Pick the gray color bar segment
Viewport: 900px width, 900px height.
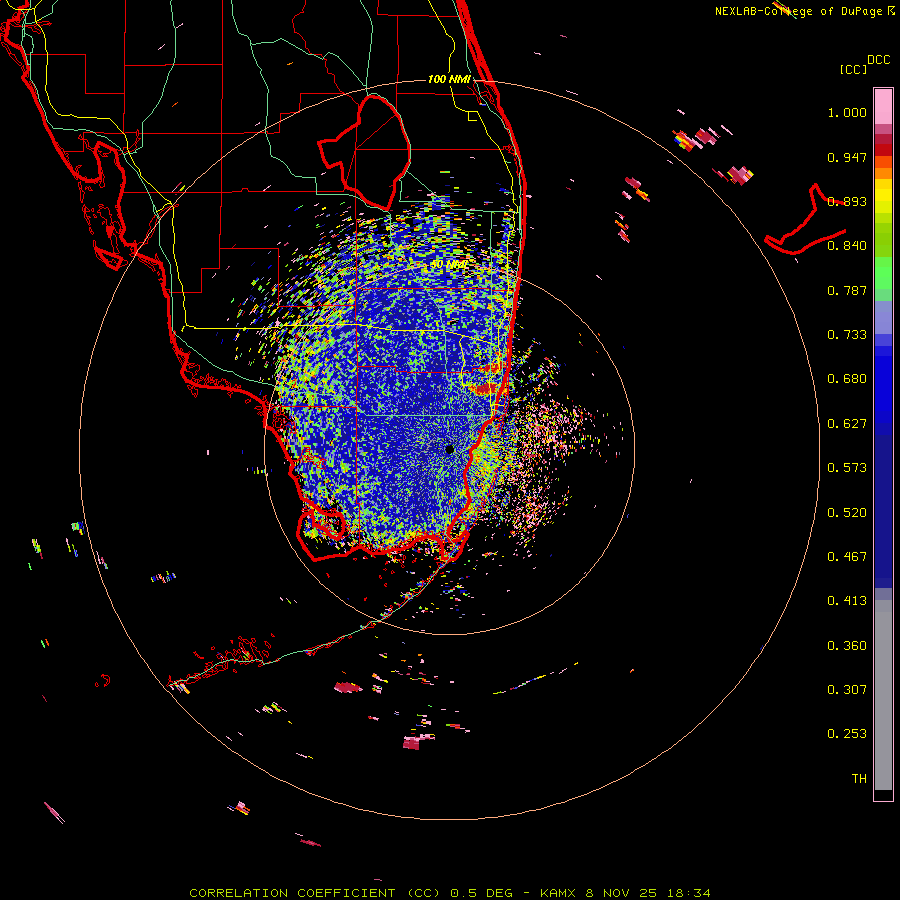[x=883, y=695]
